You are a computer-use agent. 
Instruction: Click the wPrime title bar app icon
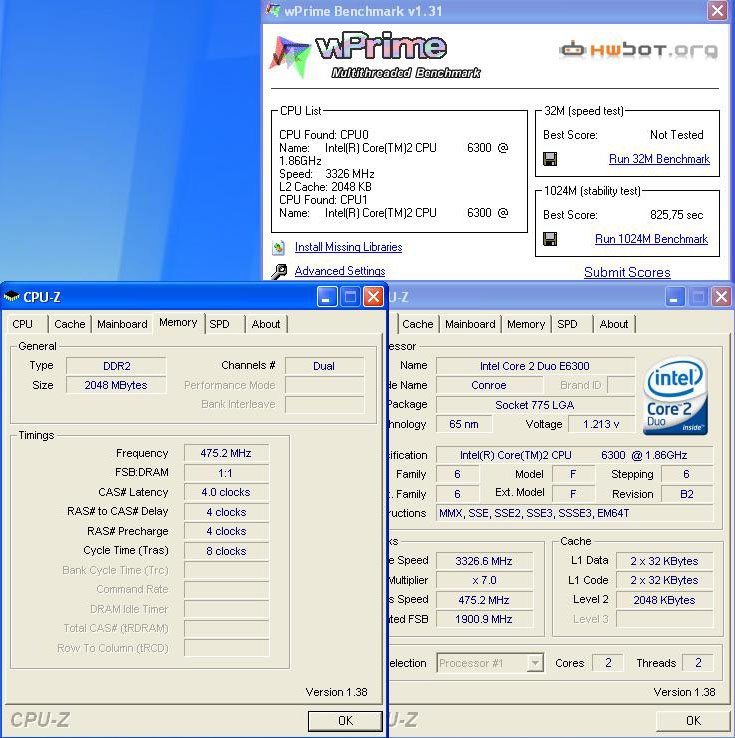pos(273,9)
